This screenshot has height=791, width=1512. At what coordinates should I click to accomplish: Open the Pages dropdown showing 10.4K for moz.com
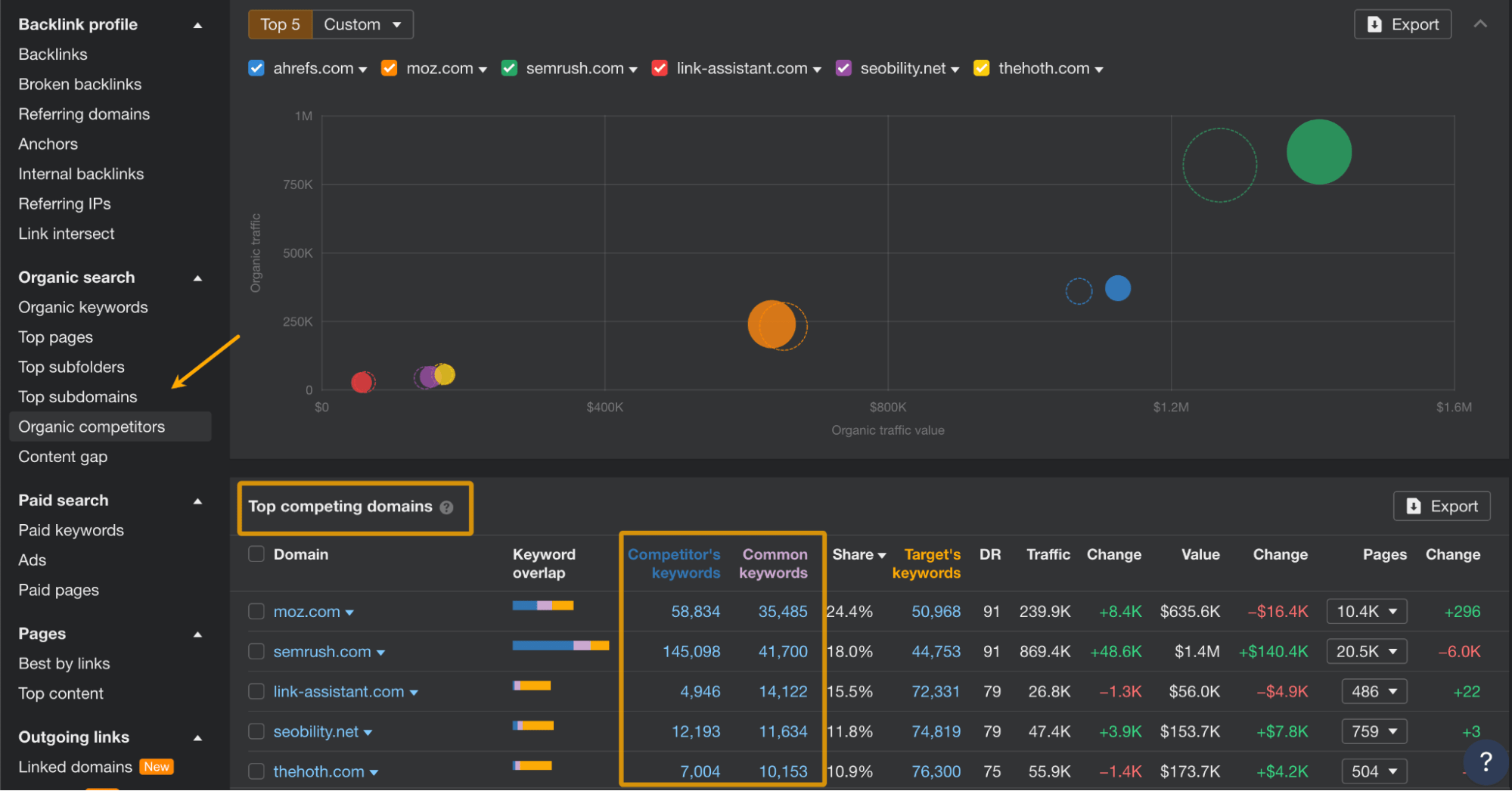pos(1366,611)
